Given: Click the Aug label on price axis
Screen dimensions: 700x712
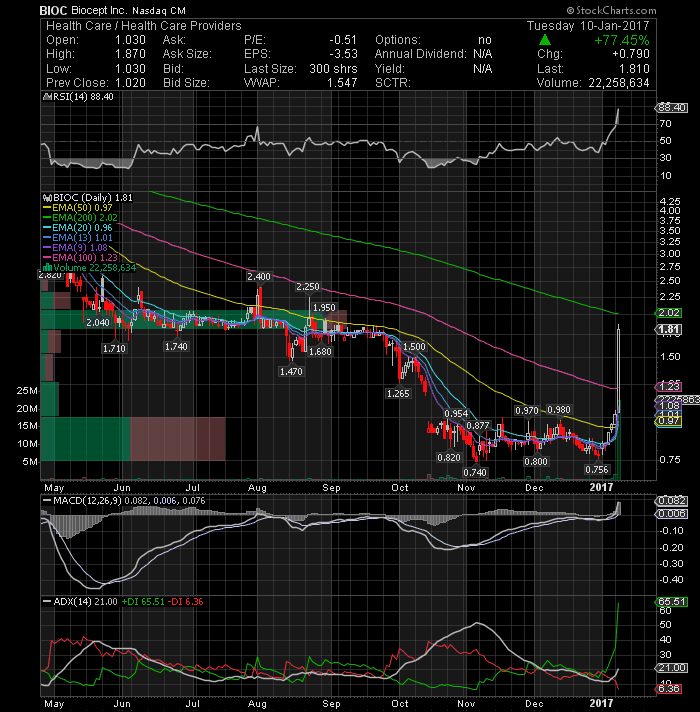Looking at the screenshot, I should click(257, 488).
